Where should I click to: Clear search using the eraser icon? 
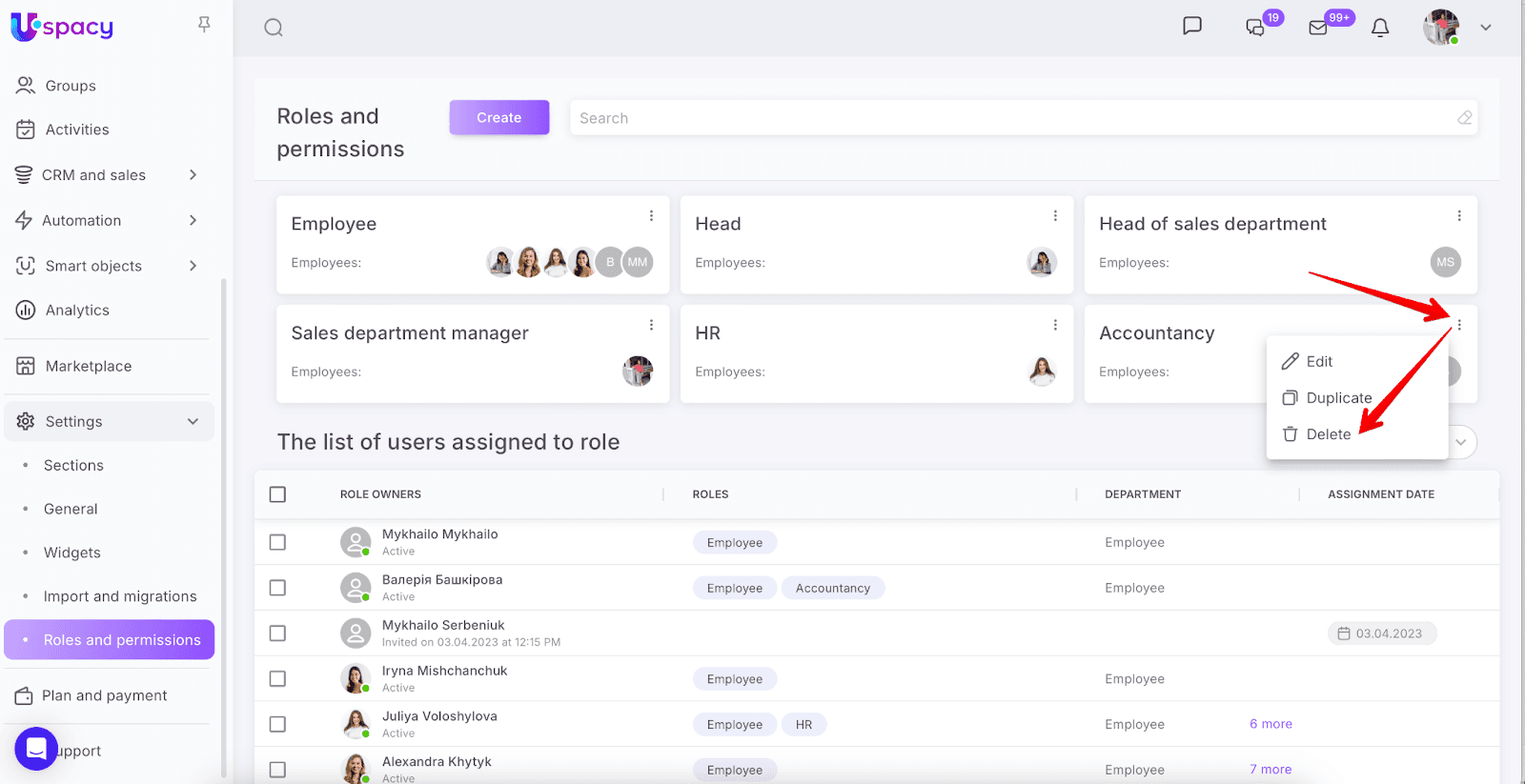point(1464,118)
